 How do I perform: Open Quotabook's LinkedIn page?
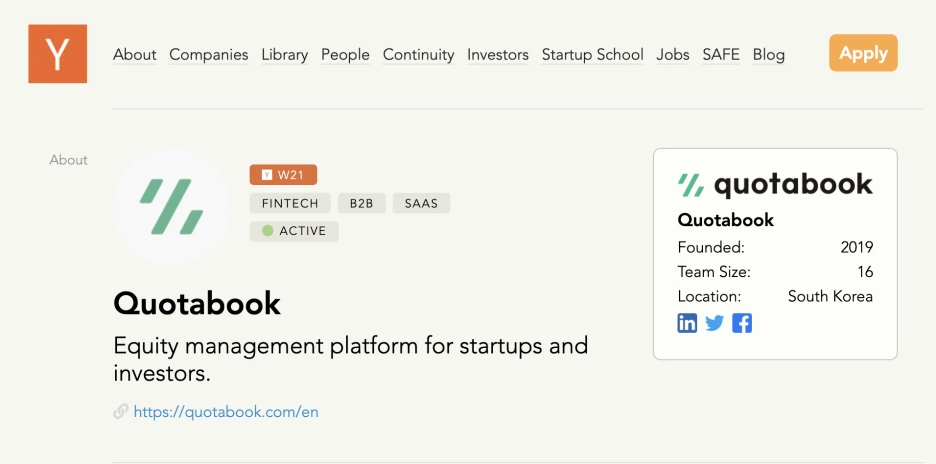pyautogui.click(x=687, y=323)
